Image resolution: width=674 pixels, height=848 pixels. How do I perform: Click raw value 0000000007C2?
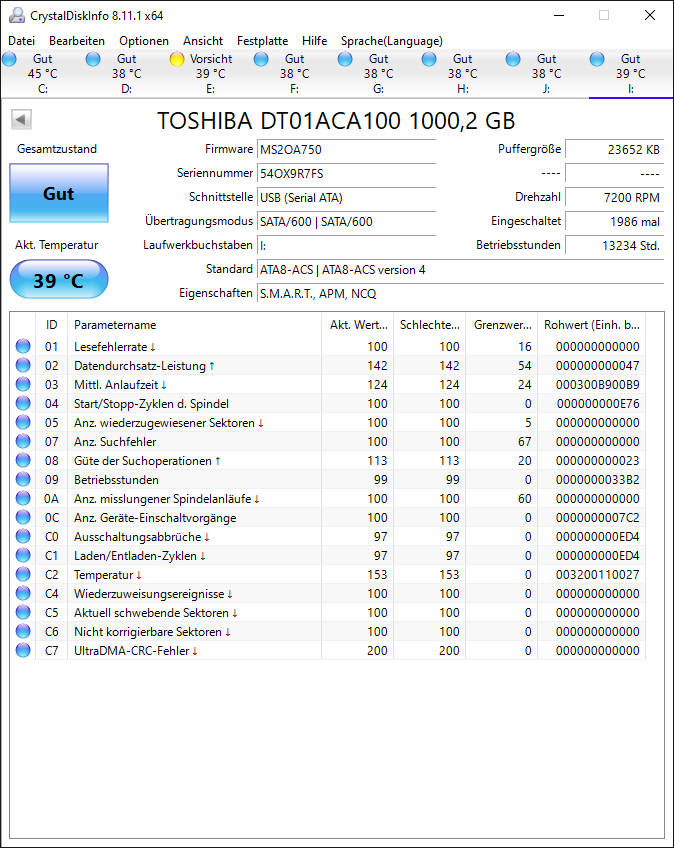tap(597, 518)
